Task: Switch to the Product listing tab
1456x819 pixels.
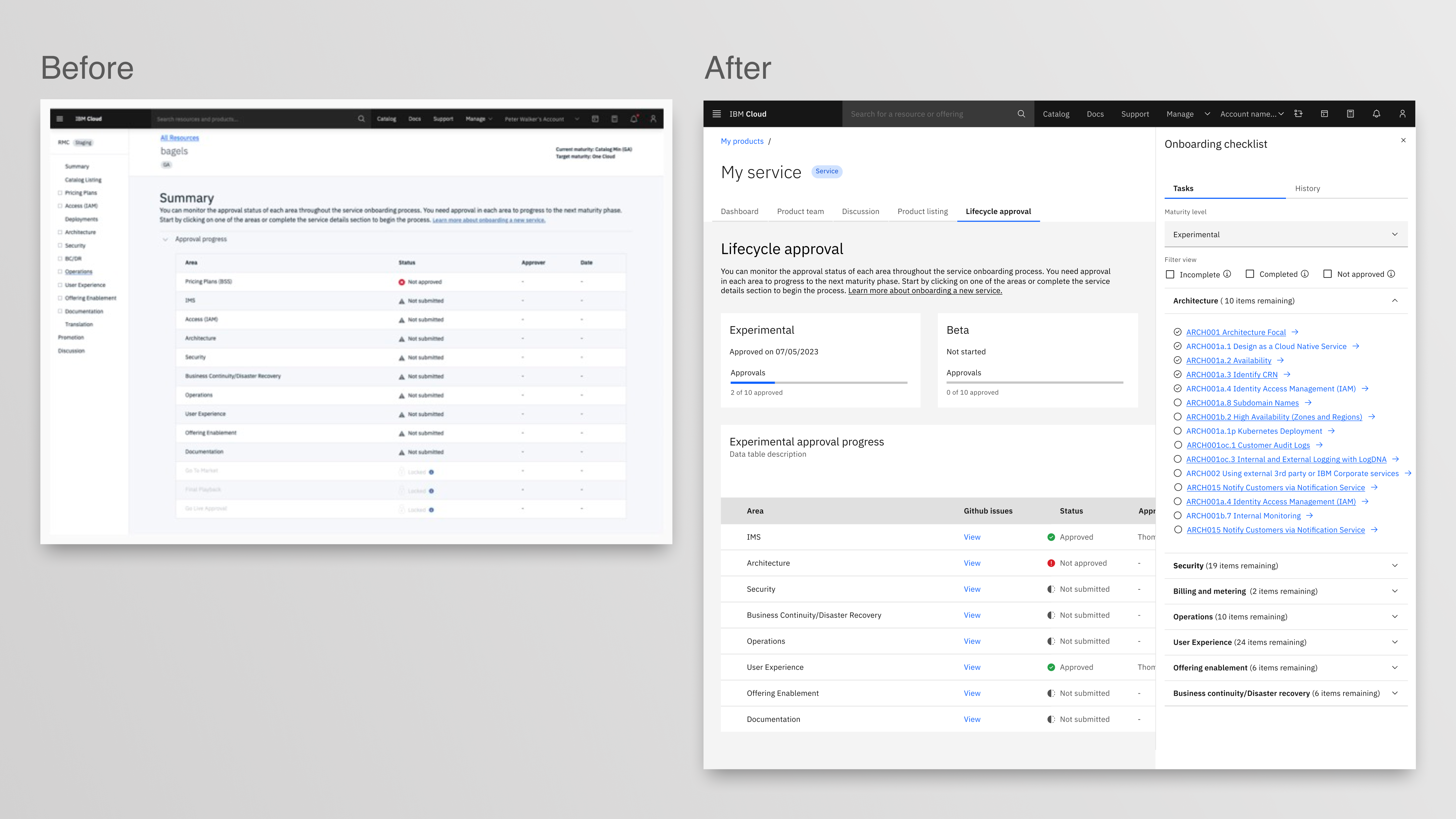Action: [923, 211]
